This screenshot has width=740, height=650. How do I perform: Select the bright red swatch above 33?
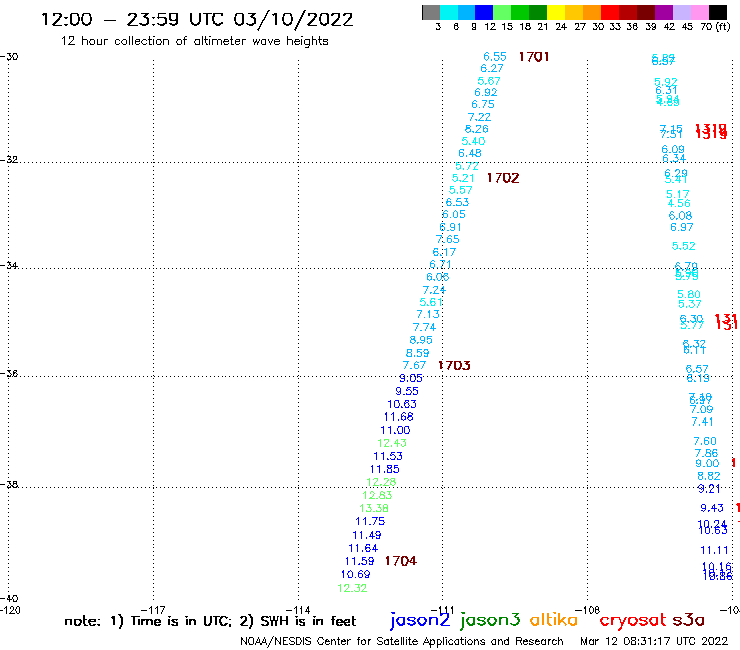click(610, 12)
